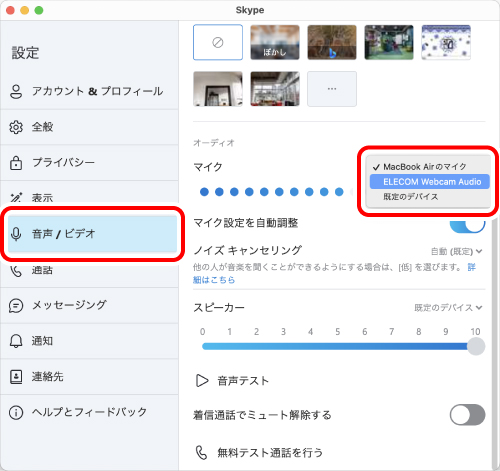The width and height of the screenshot is (500, 471).
Task: Click the contact card icon beside 連絡先
Action: pos(16,377)
